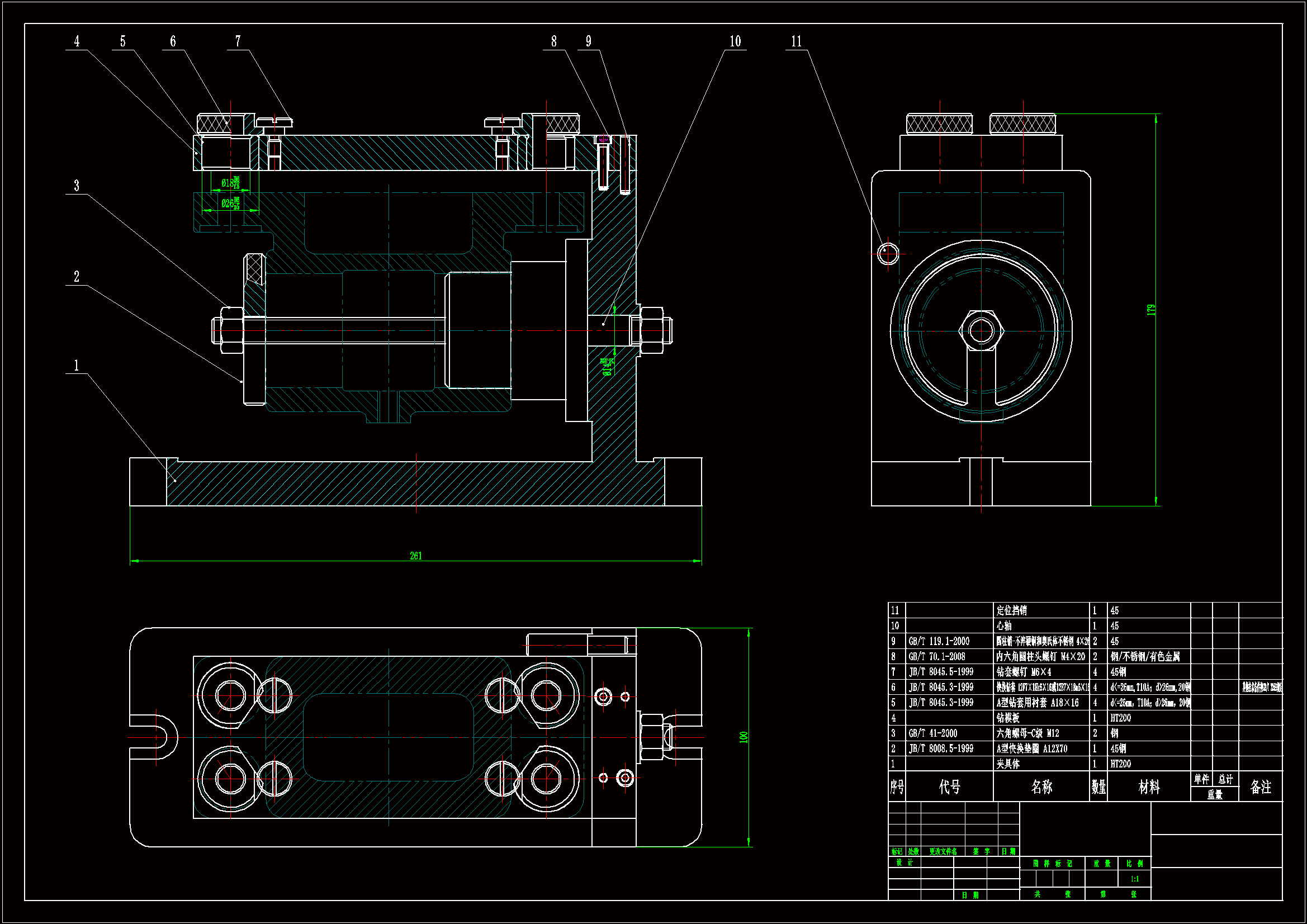Click the small locating pin circle in side view

pos(888,253)
